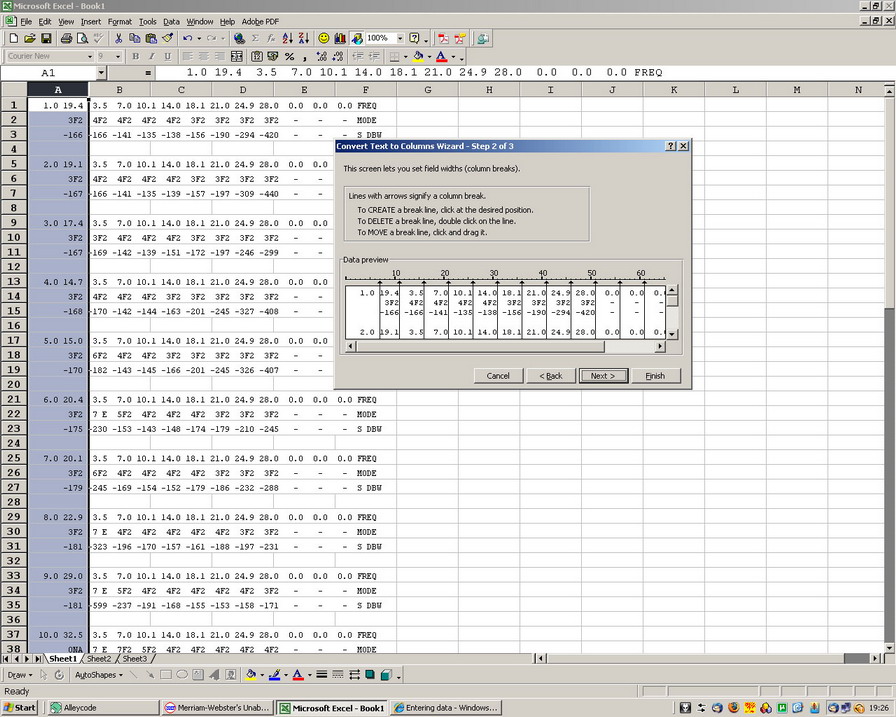
Task: Open the font name dropdown Courier New
Action: pyautogui.click(x=90, y=56)
